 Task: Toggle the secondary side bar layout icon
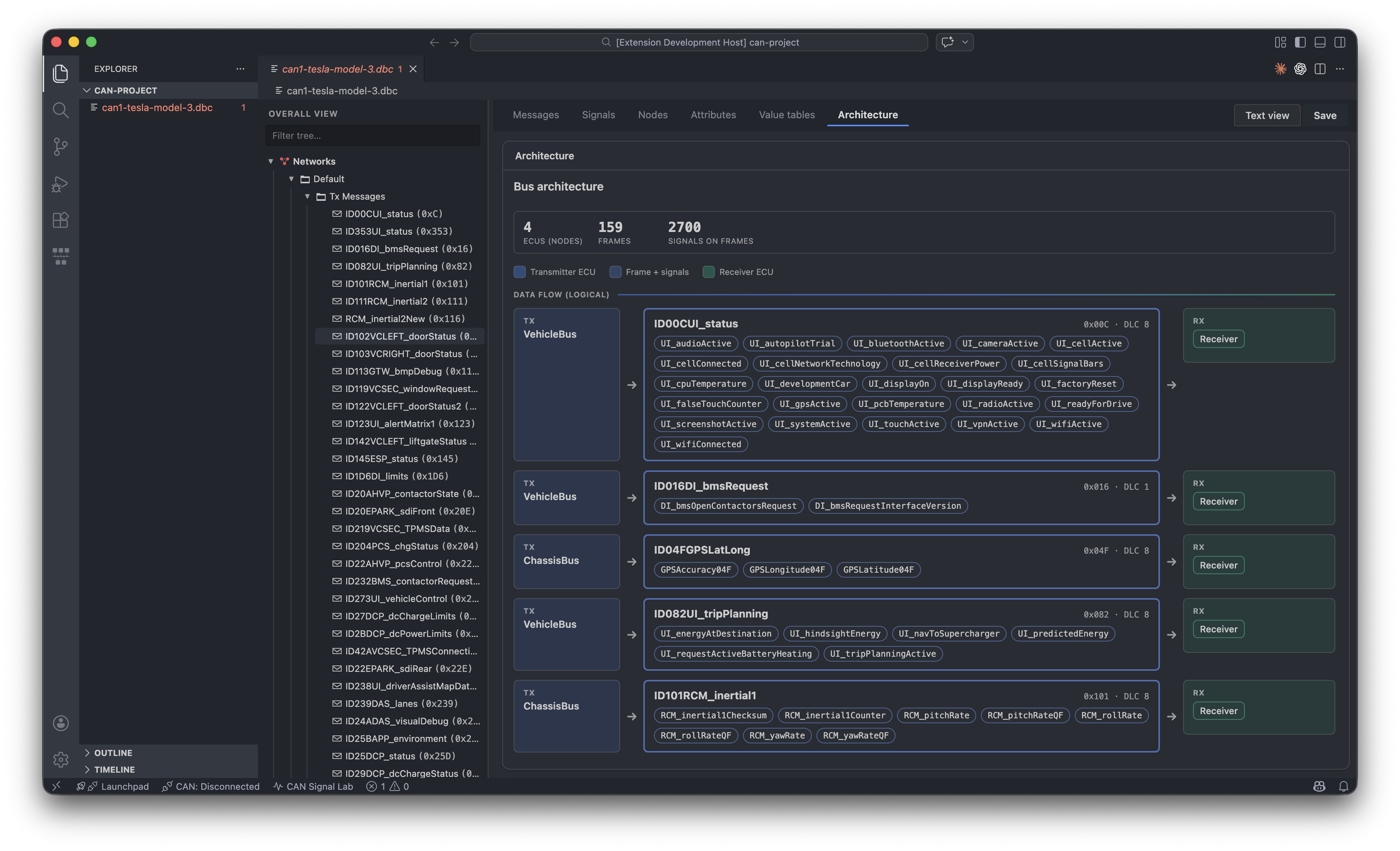tap(1340, 42)
